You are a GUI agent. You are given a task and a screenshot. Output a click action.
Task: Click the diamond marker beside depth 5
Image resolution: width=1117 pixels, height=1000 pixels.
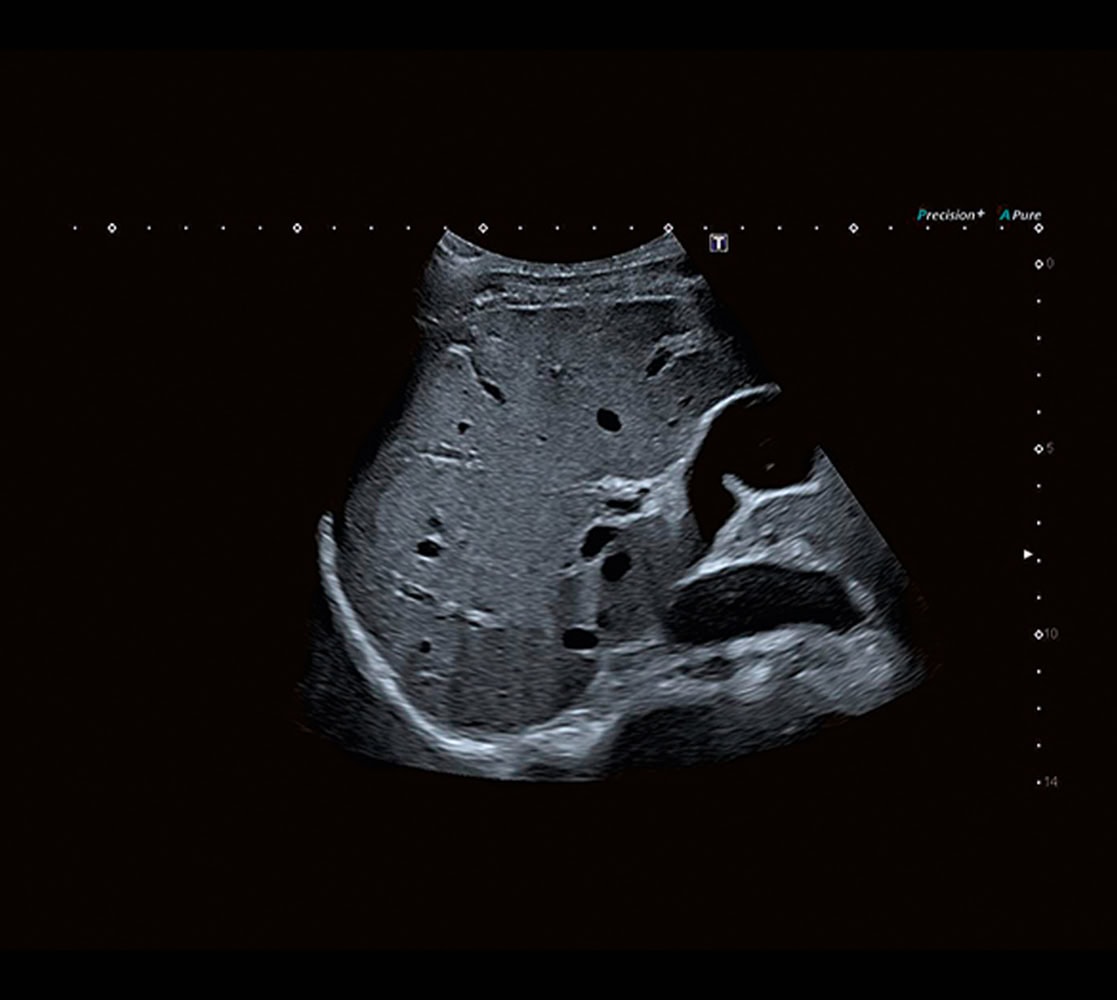coord(1038,448)
